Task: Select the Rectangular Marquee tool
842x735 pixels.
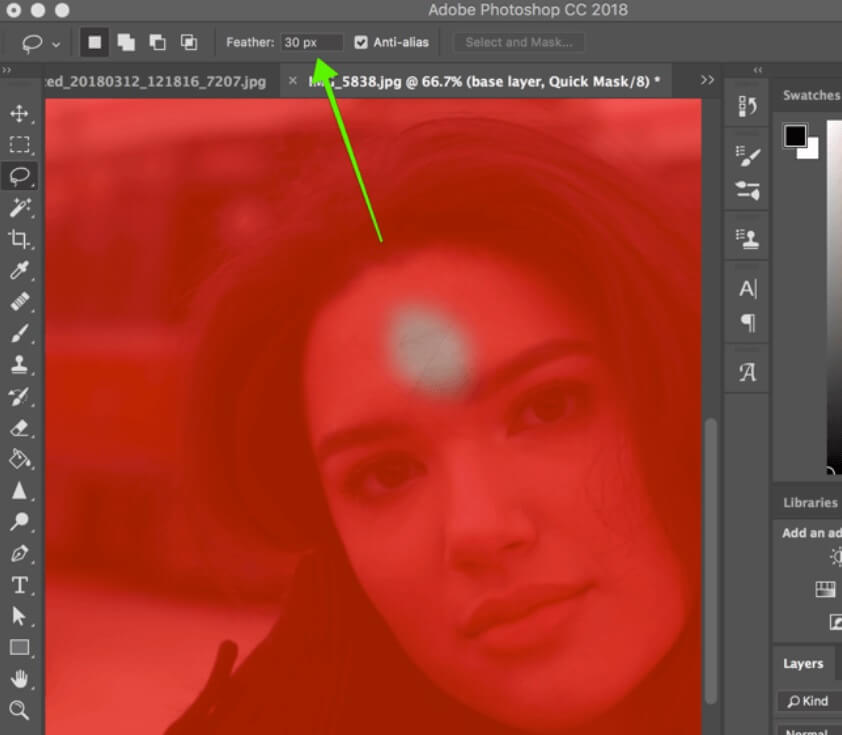Action: tap(19, 145)
